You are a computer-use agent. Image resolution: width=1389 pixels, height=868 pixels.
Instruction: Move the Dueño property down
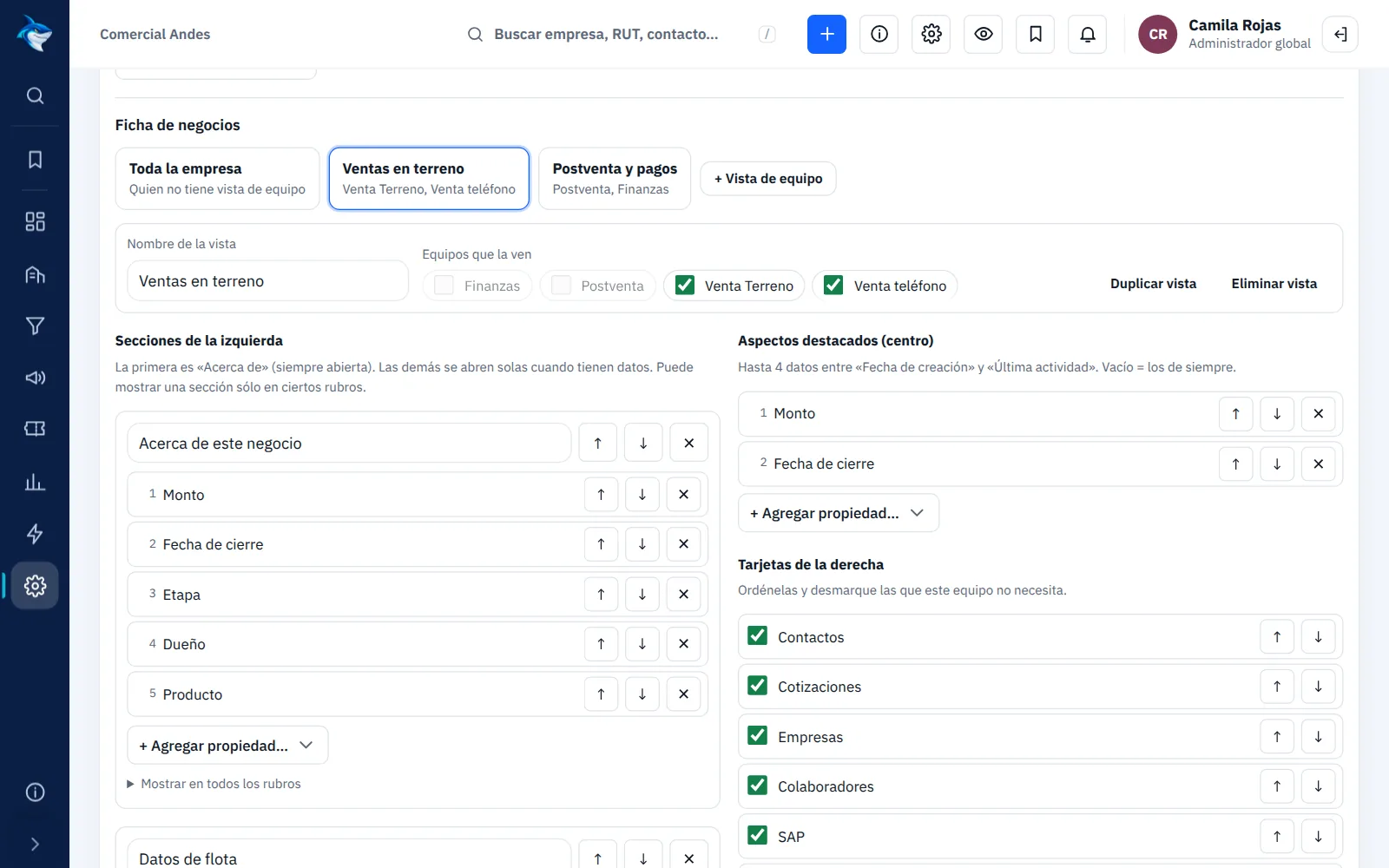[642, 644]
